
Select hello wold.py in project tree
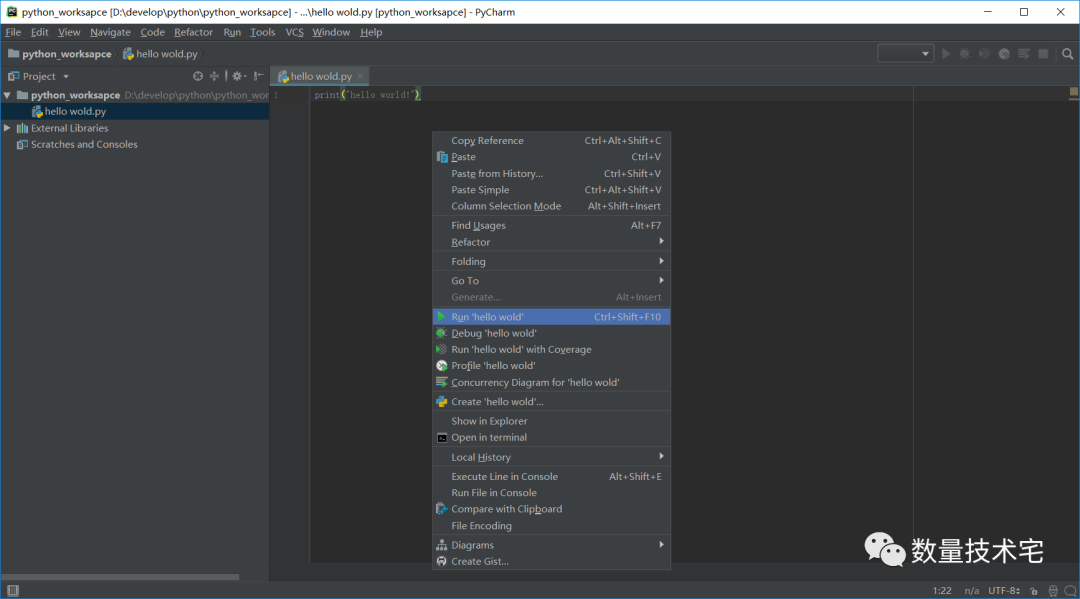point(75,112)
